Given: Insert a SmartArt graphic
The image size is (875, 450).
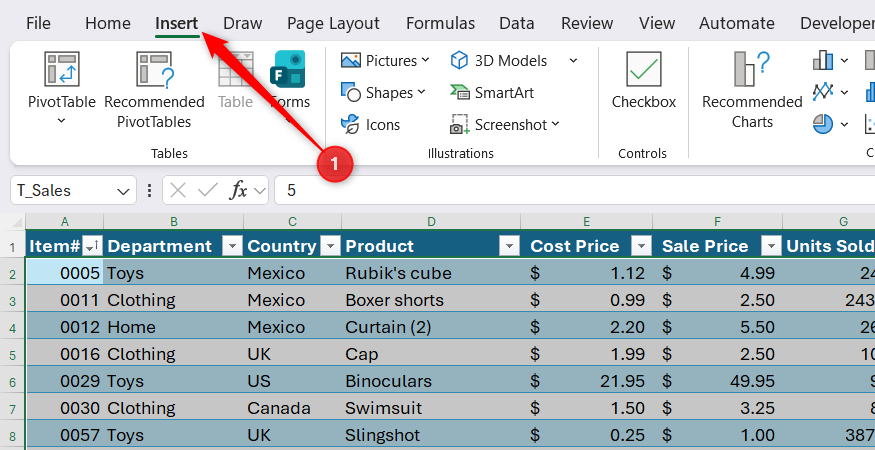Looking at the screenshot, I should 492,92.
